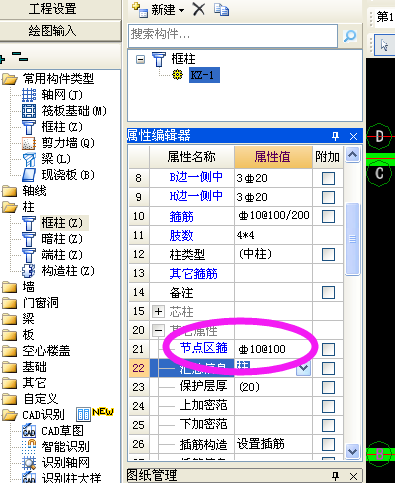The image size is (395, 483).
Task: Expand 墙 folder
Action: click(x=9, y=287)
